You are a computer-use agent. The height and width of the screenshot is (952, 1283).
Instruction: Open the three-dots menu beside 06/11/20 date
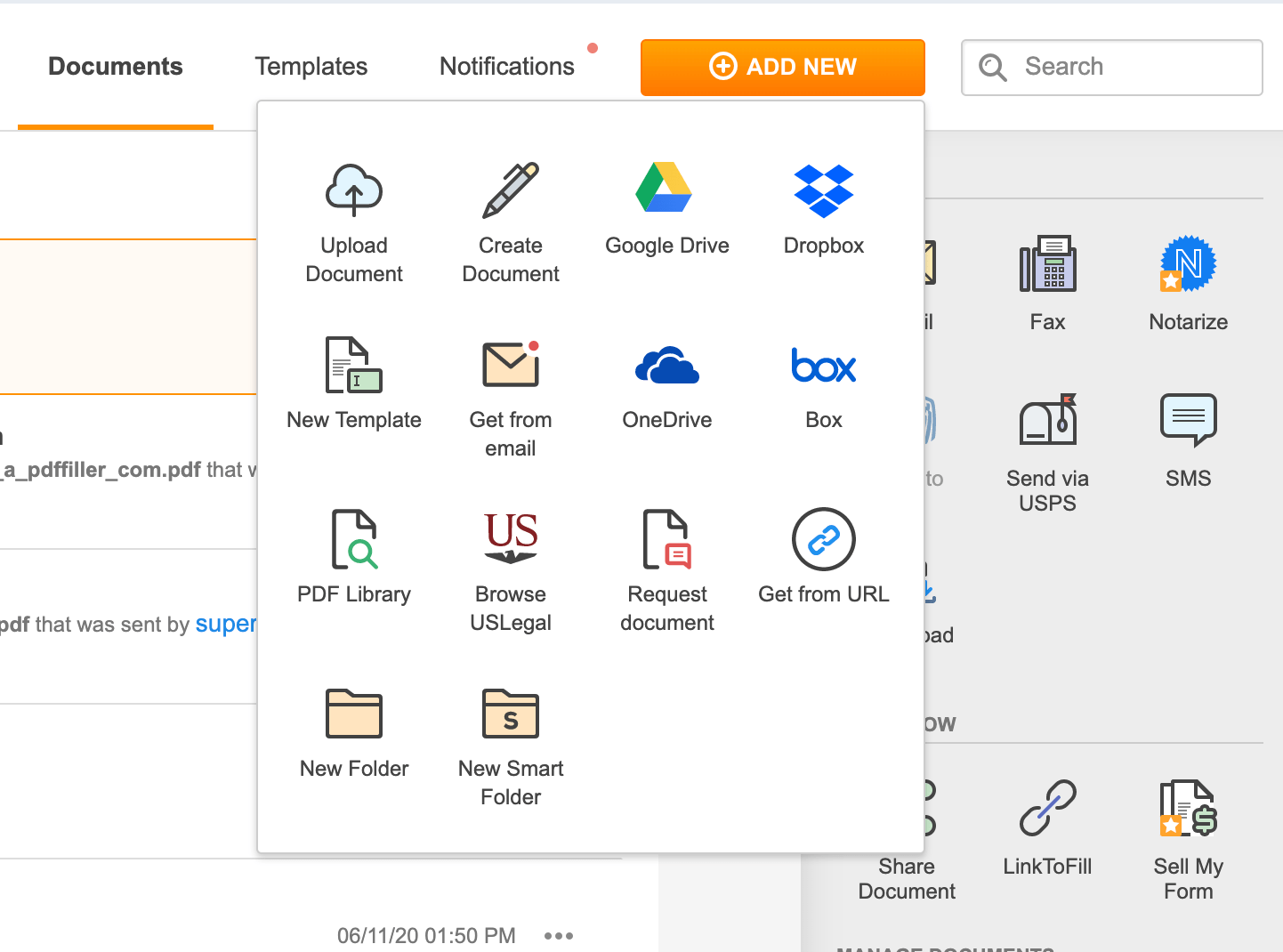[559, 936]
